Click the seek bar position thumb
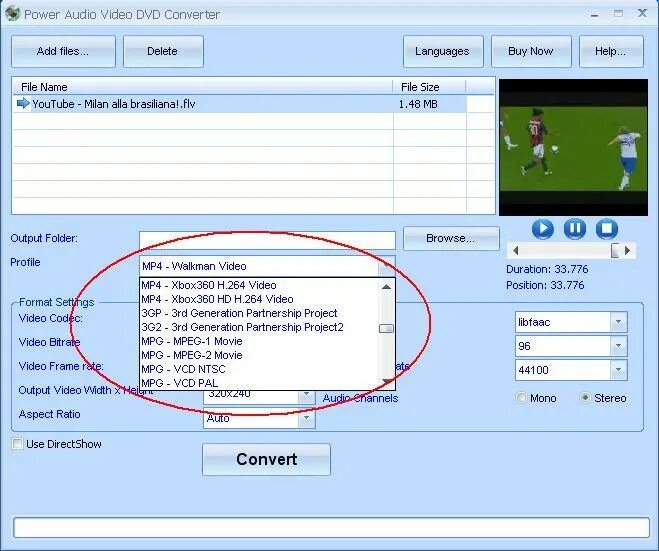 click(x=615, y=251)
